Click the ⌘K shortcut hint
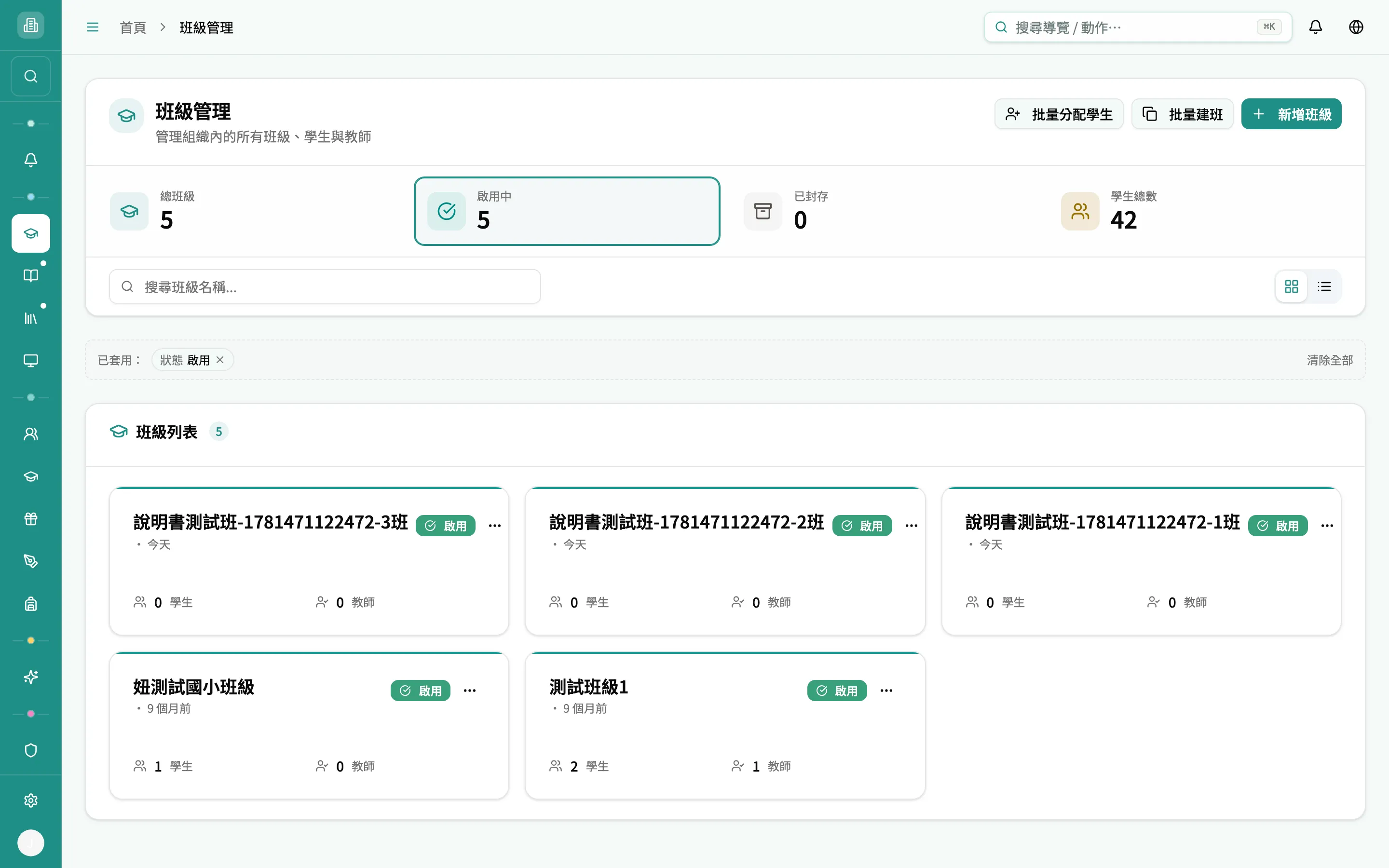The width and height of the screenshot is (1389, 868). pyautogui.click(x=1268, y=27)
